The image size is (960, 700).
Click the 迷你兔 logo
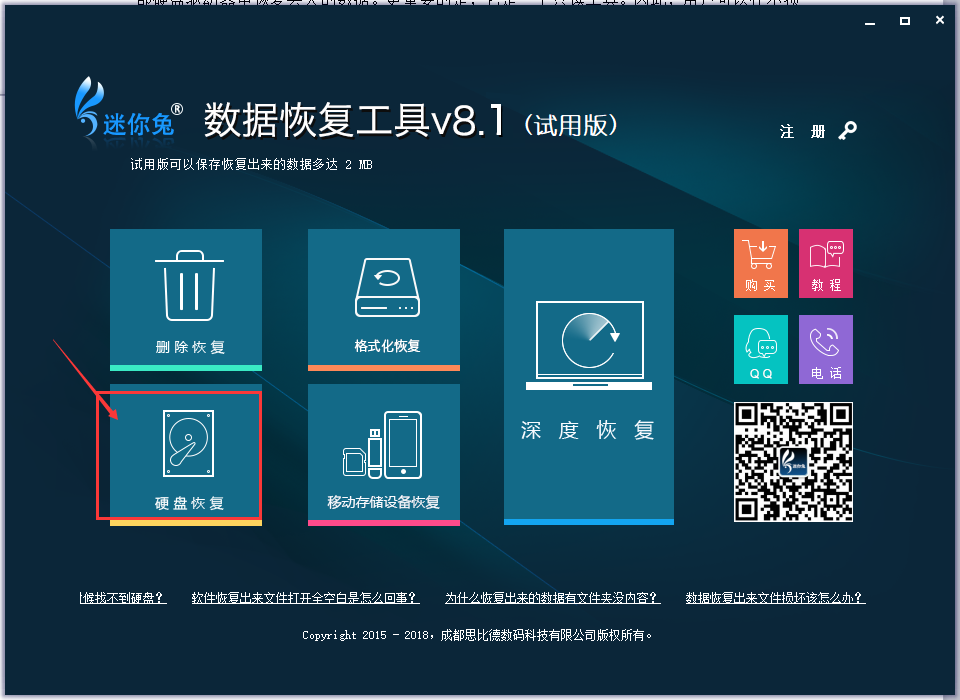(x=127, y=109)
